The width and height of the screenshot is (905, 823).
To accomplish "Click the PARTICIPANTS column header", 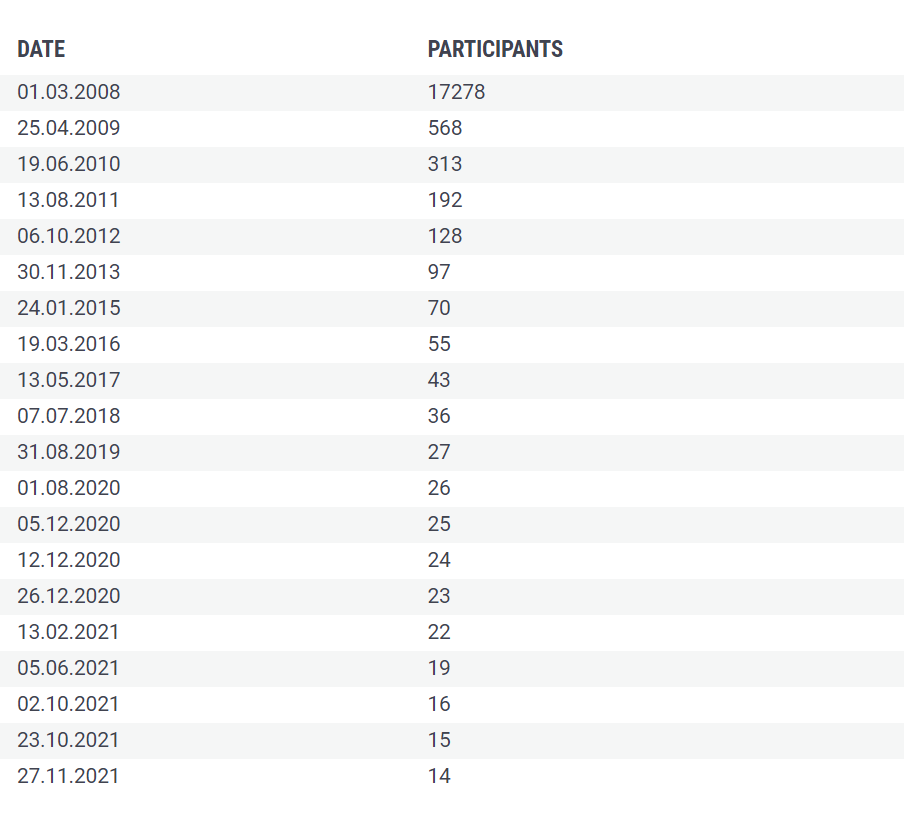I will pyautogui.click(x=495, y=49).
